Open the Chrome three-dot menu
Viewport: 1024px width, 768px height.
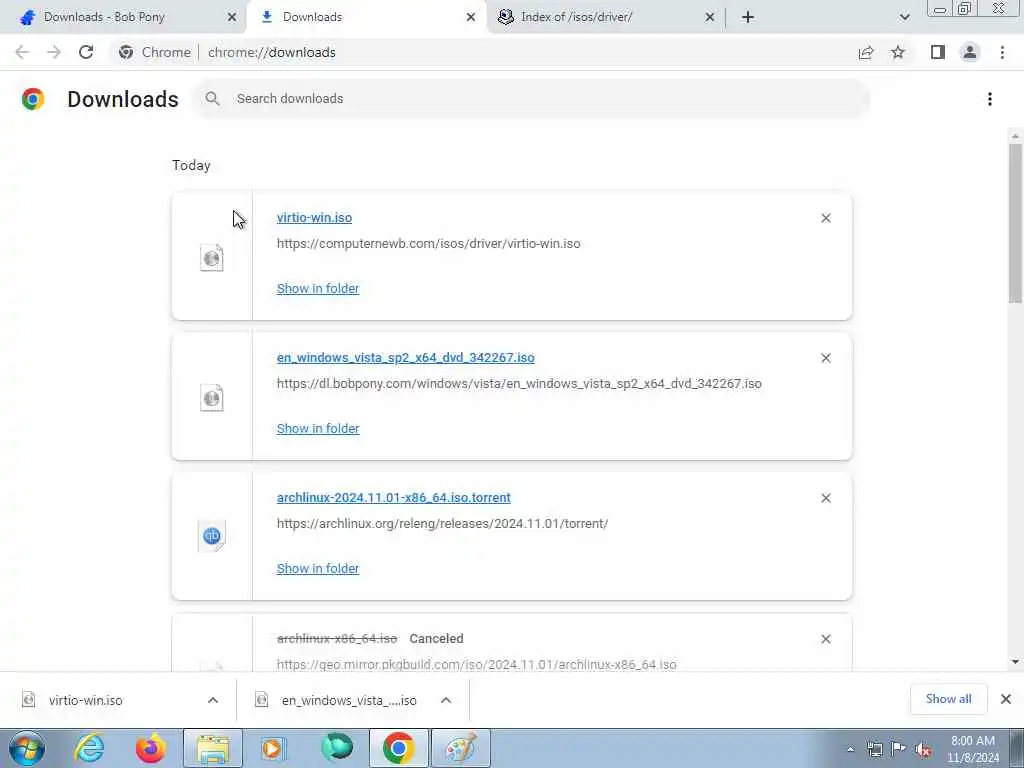click(x=1002, y=52)
